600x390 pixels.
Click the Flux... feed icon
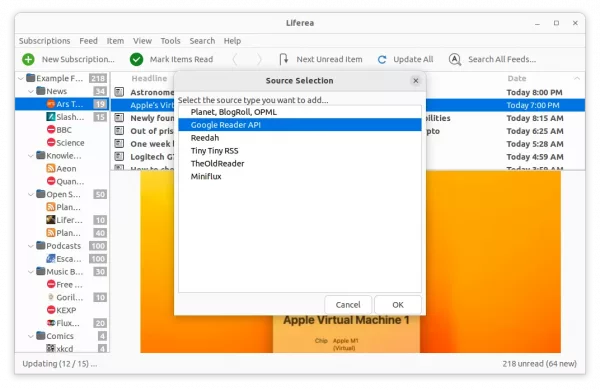tap(51, 323)
